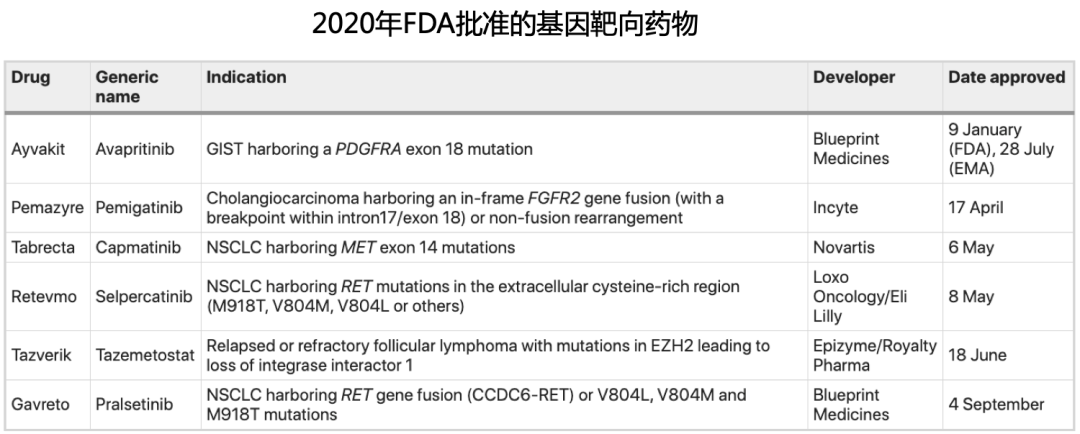This screenshot has height=434, width=1080.
Task: Click Tazemetostat in the table
Action: (x=145, y=355)
